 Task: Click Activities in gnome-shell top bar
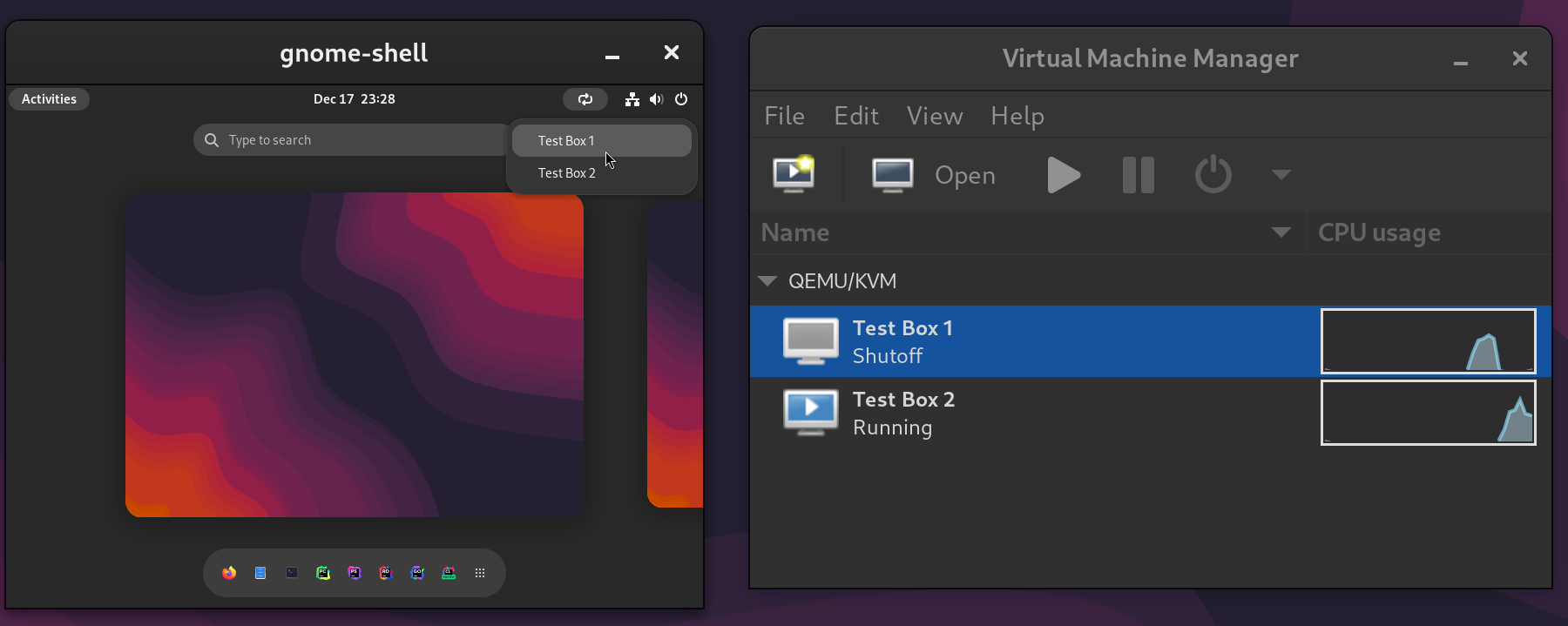click(x=49, y=99)
